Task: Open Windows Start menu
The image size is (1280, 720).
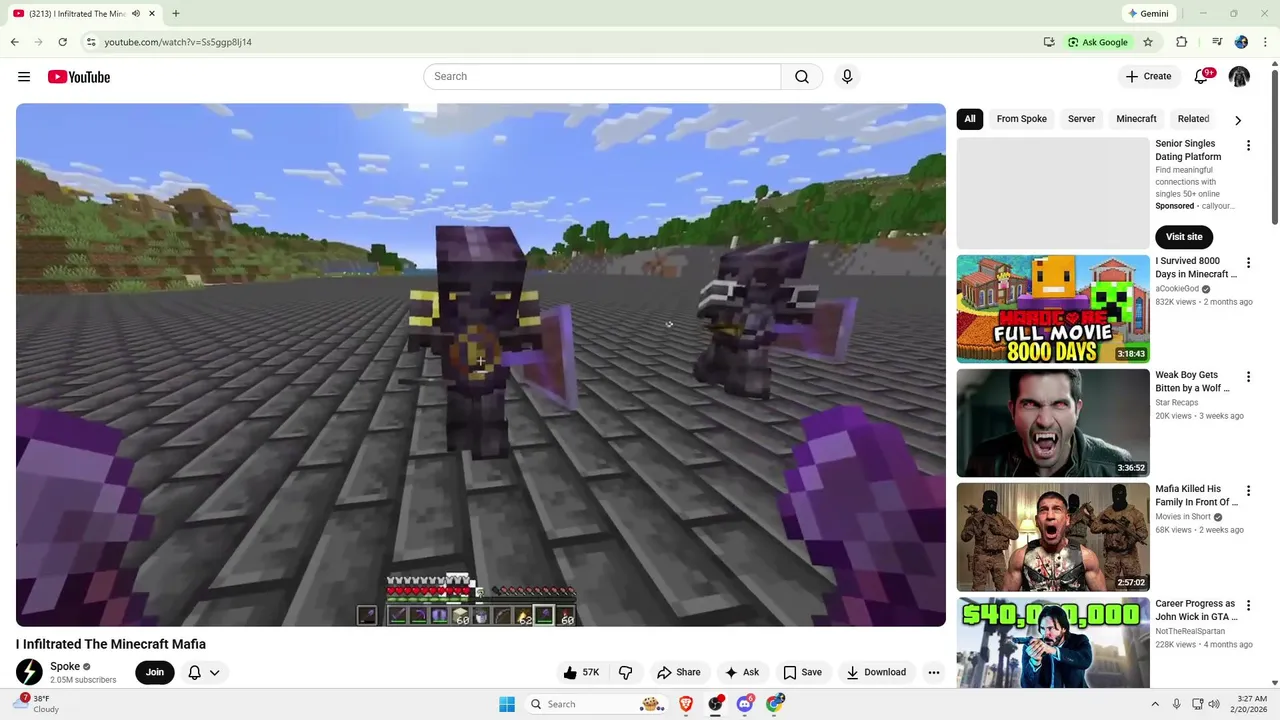Action: (x=507, y=704)
